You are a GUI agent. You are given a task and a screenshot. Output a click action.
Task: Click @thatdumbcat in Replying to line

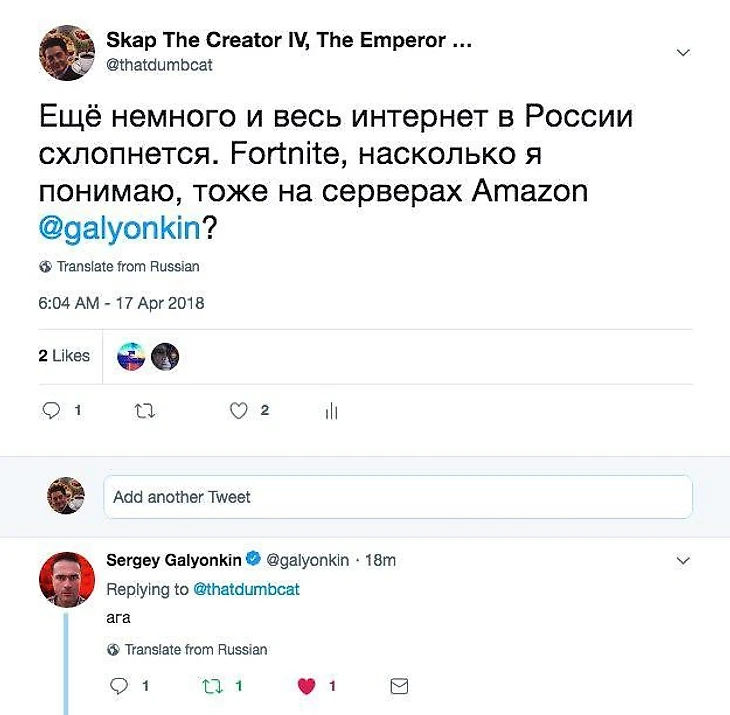246,589
